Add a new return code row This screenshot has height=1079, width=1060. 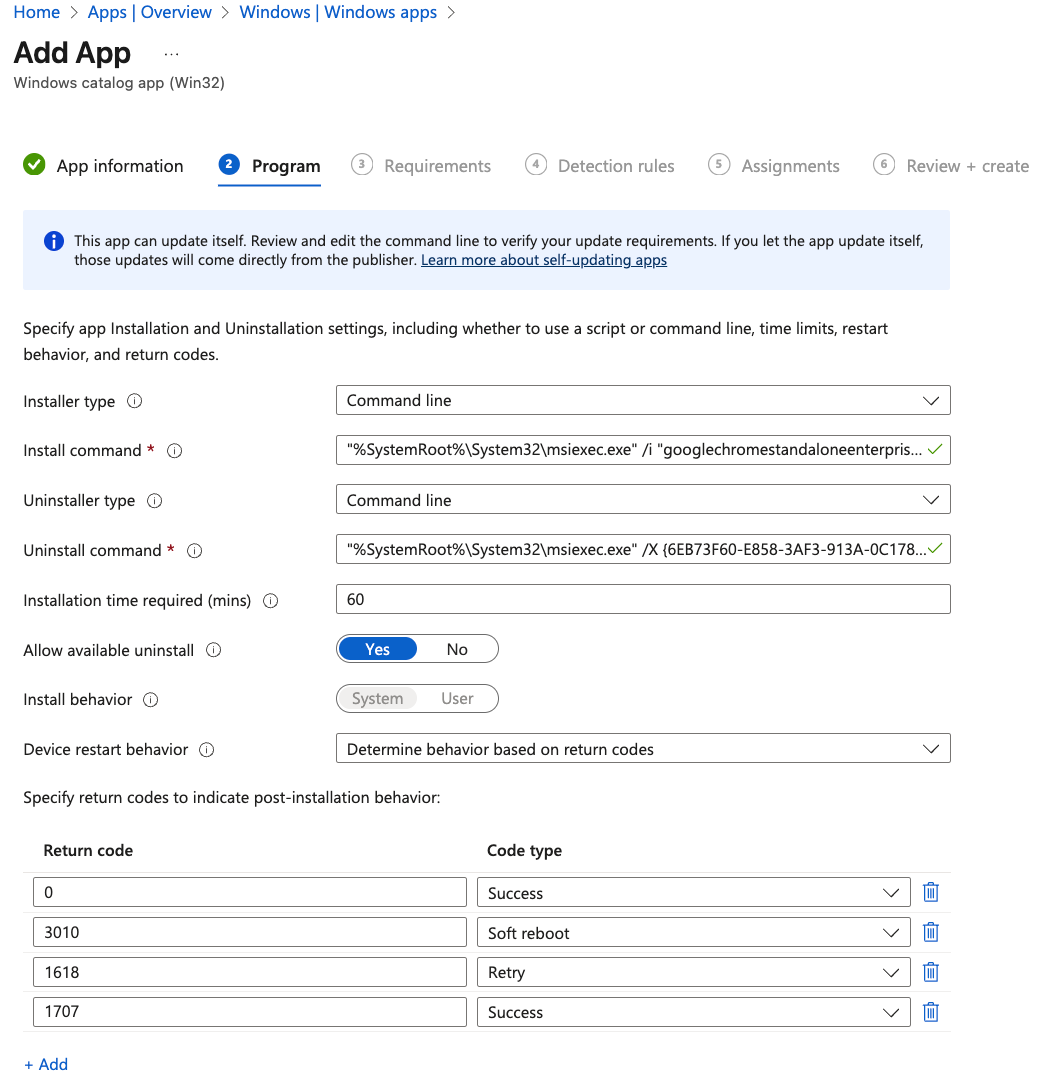pos(46,1064)
